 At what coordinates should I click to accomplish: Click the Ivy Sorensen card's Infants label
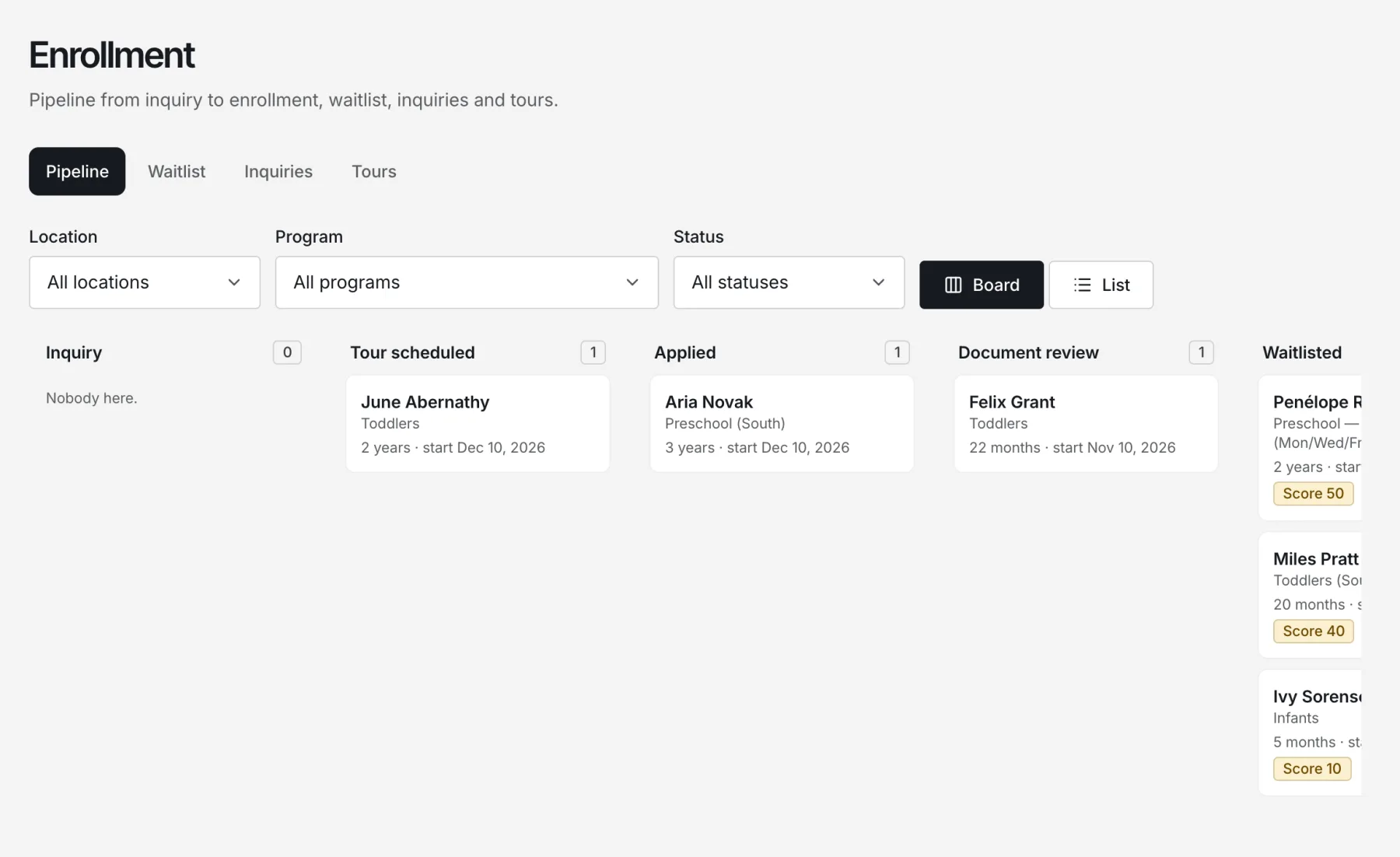point(1296,718)
